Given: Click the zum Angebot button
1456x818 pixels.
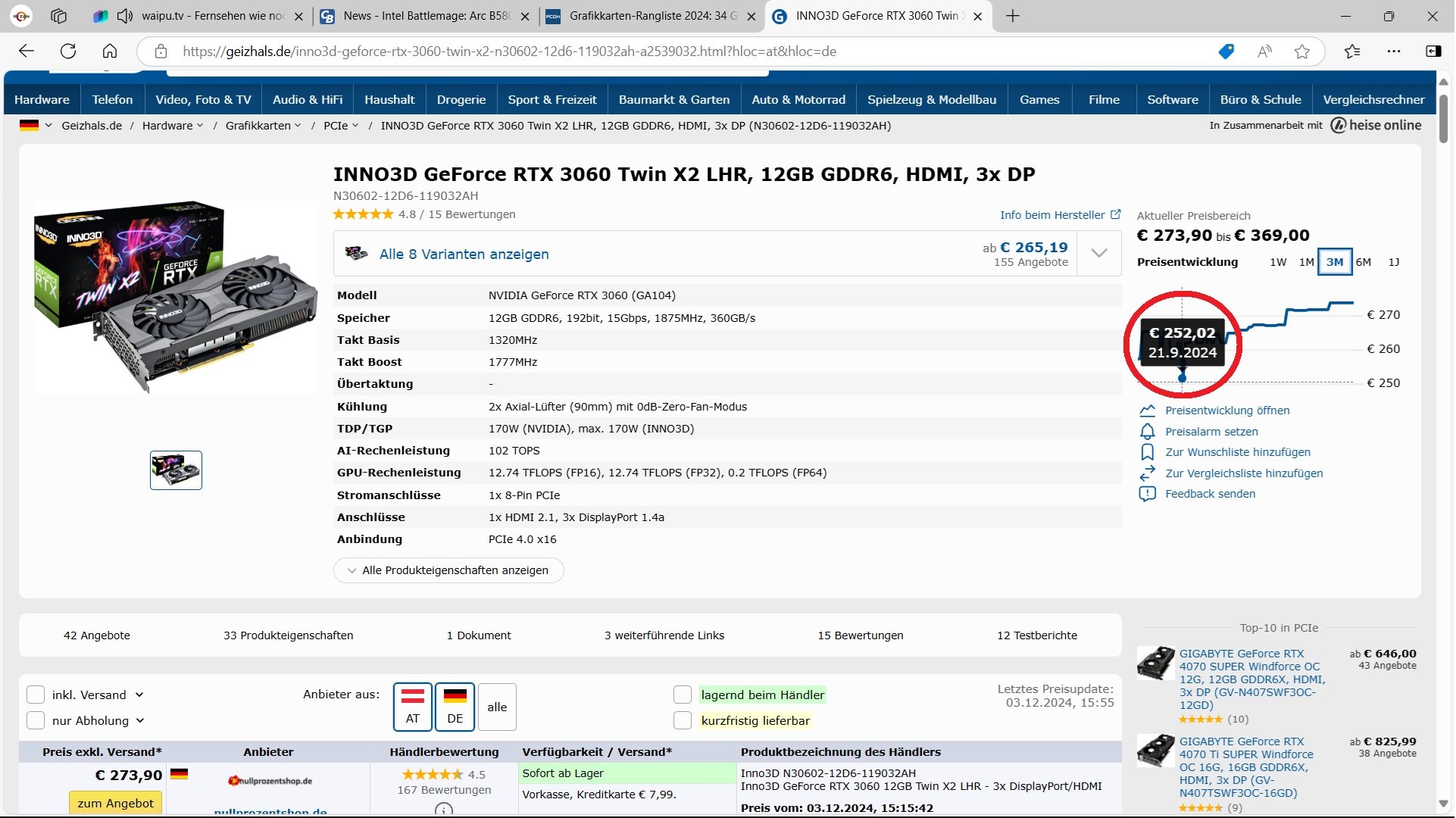Looking at the screenshot, I should click(x=115, y=804).
